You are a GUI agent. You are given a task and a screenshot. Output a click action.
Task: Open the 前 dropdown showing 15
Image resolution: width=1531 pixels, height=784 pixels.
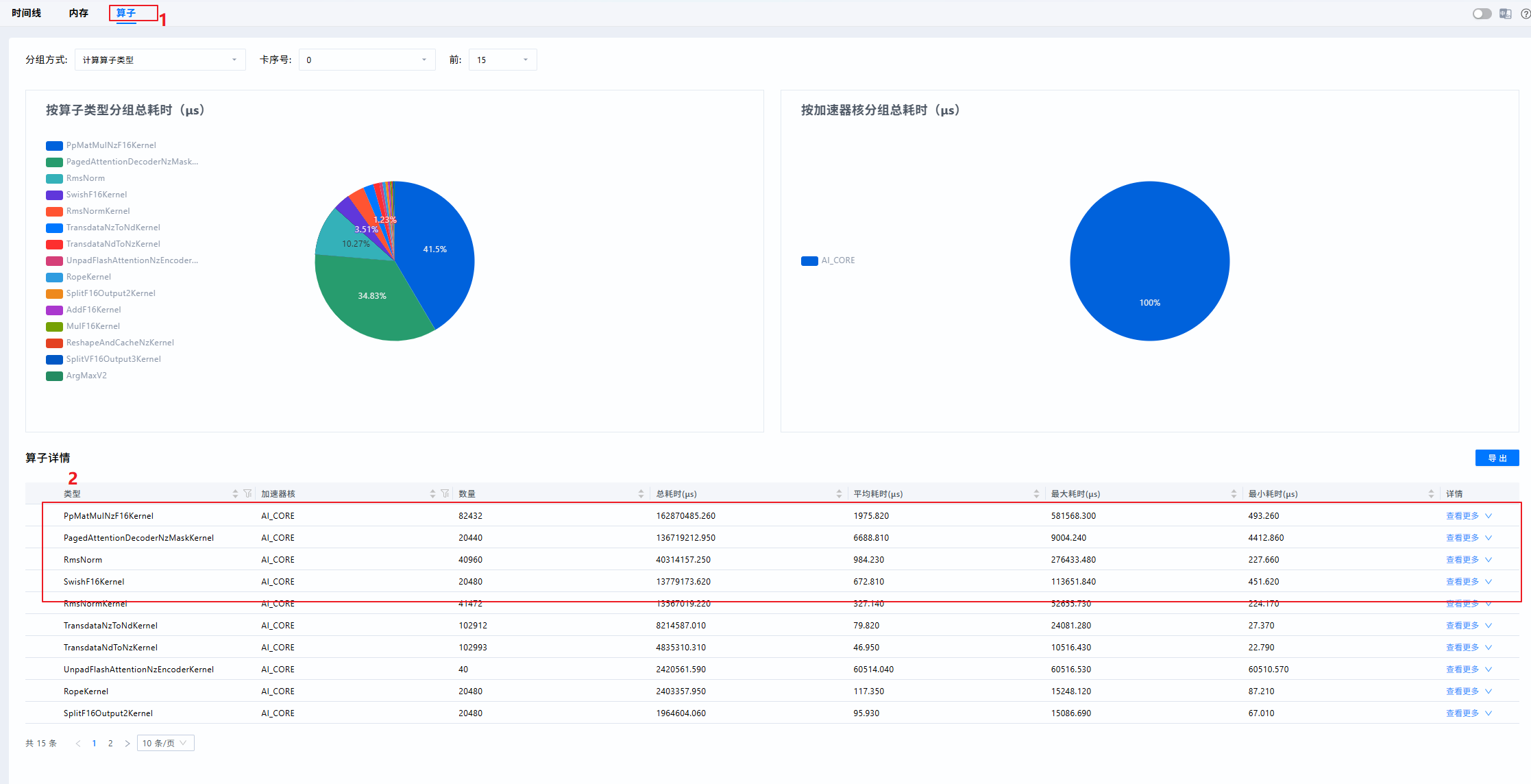(x=502, y=60)
